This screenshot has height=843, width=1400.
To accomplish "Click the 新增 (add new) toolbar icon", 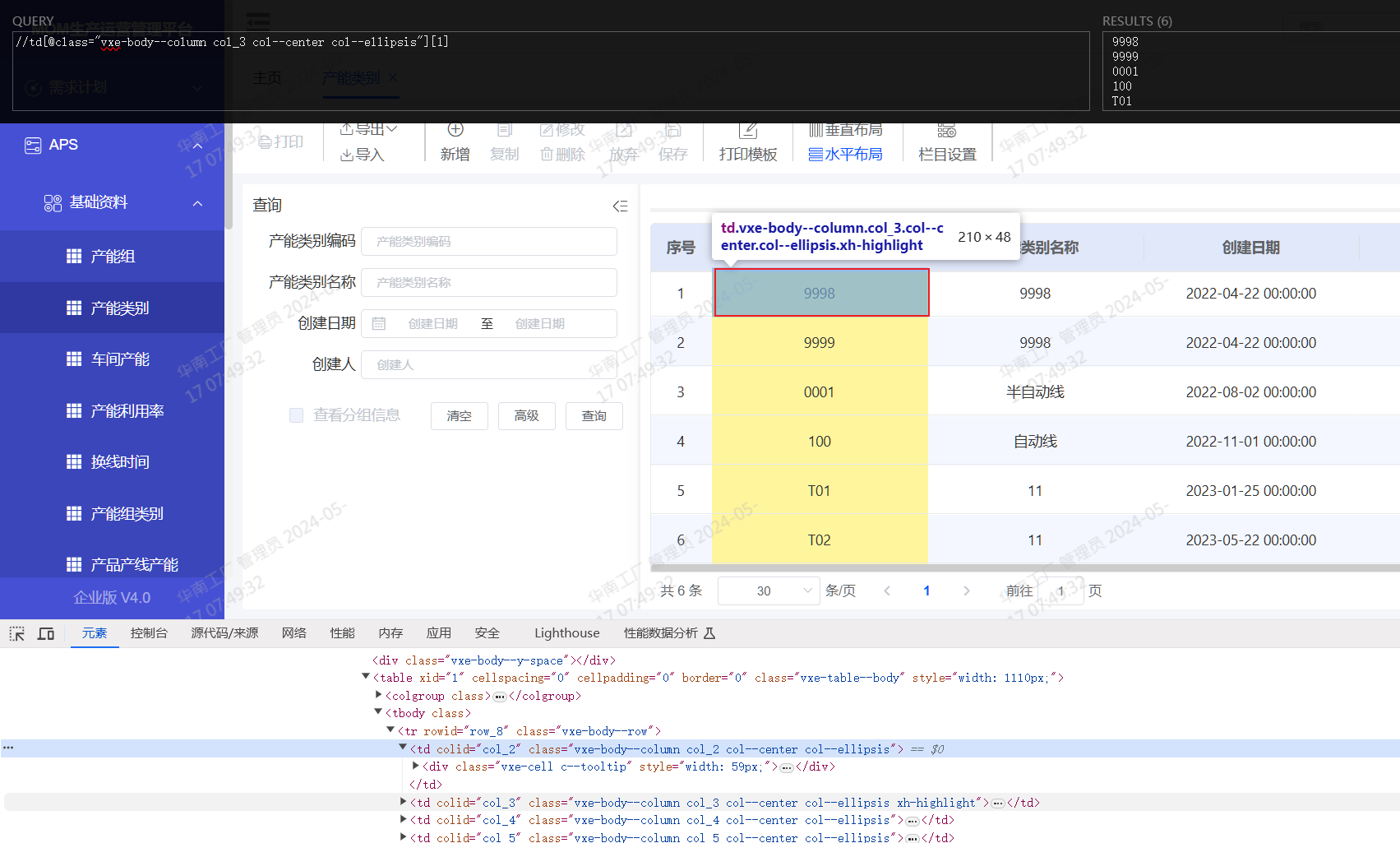I will [x=455, y=131].
